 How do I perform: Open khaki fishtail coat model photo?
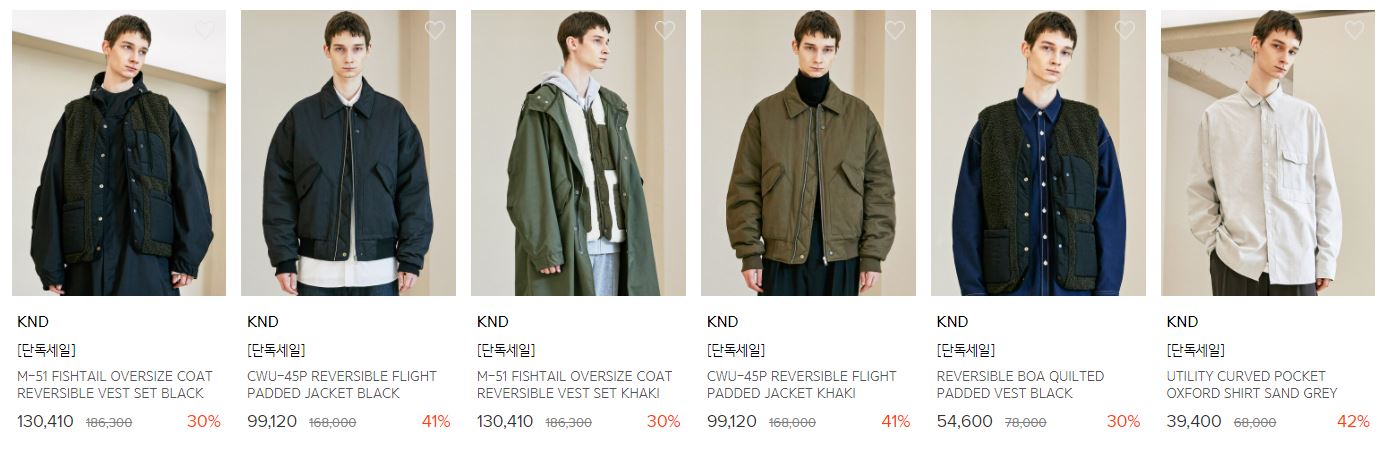[579, 153]
